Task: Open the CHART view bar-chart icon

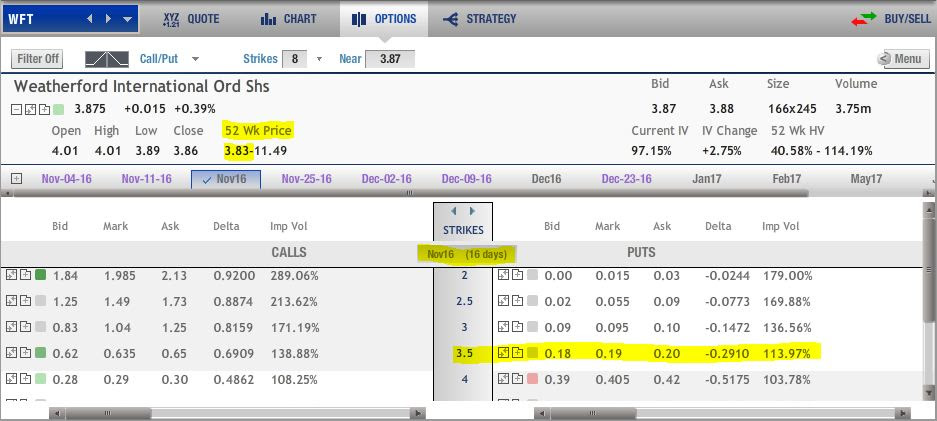Action: tap(268, 19)
